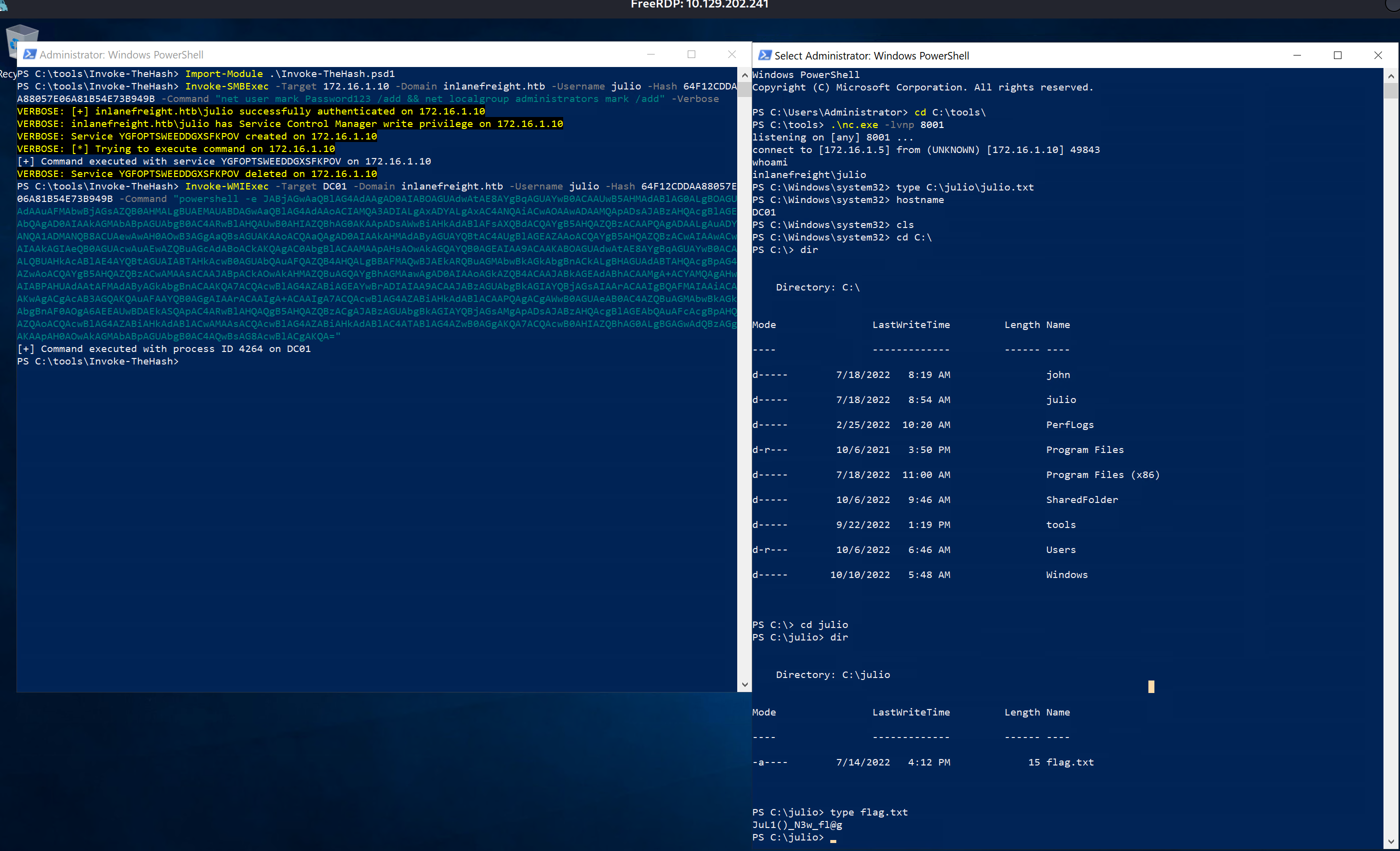This screenshot has width=1400, height=851.
Task: Minimize the Select Administrator PowerShell window
Action: click(x=1297, y=55)
